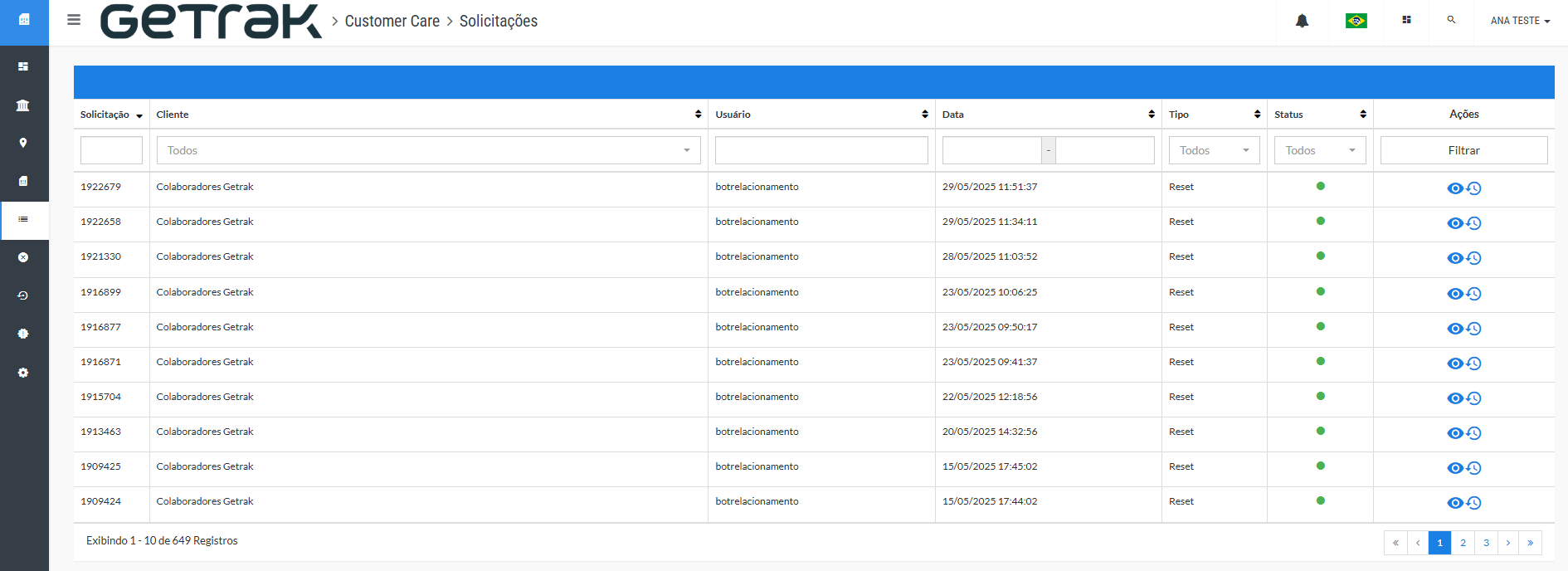Click the Solicitações breadcrumb
This screenshot has width=1568, height=571.
[x=499, y=21]
